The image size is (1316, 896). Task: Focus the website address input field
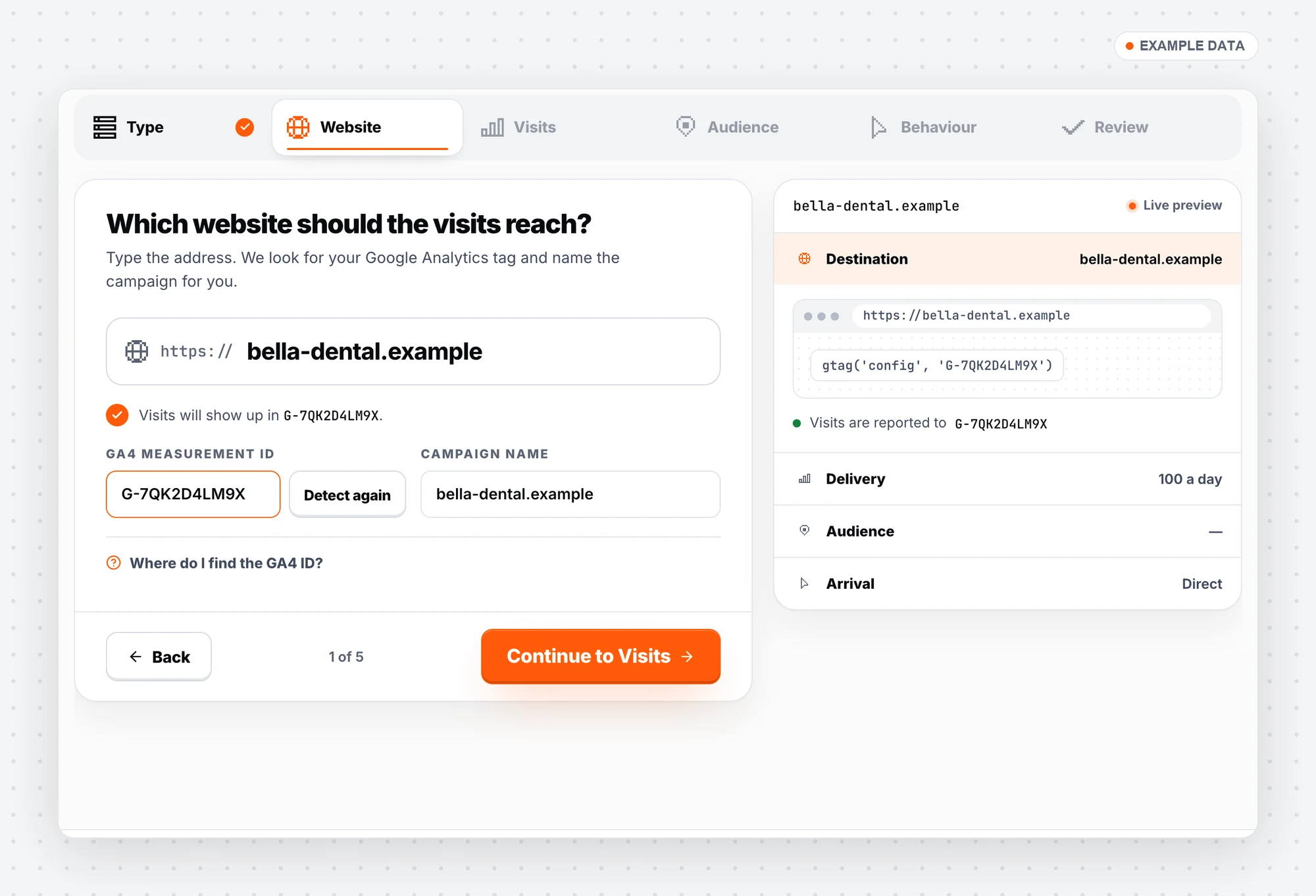click(413, 351)
